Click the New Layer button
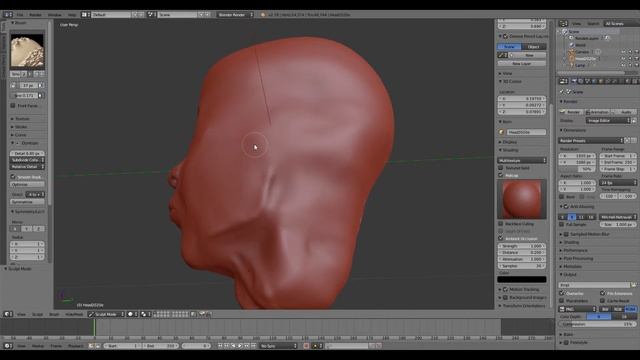 click(522, 64)
